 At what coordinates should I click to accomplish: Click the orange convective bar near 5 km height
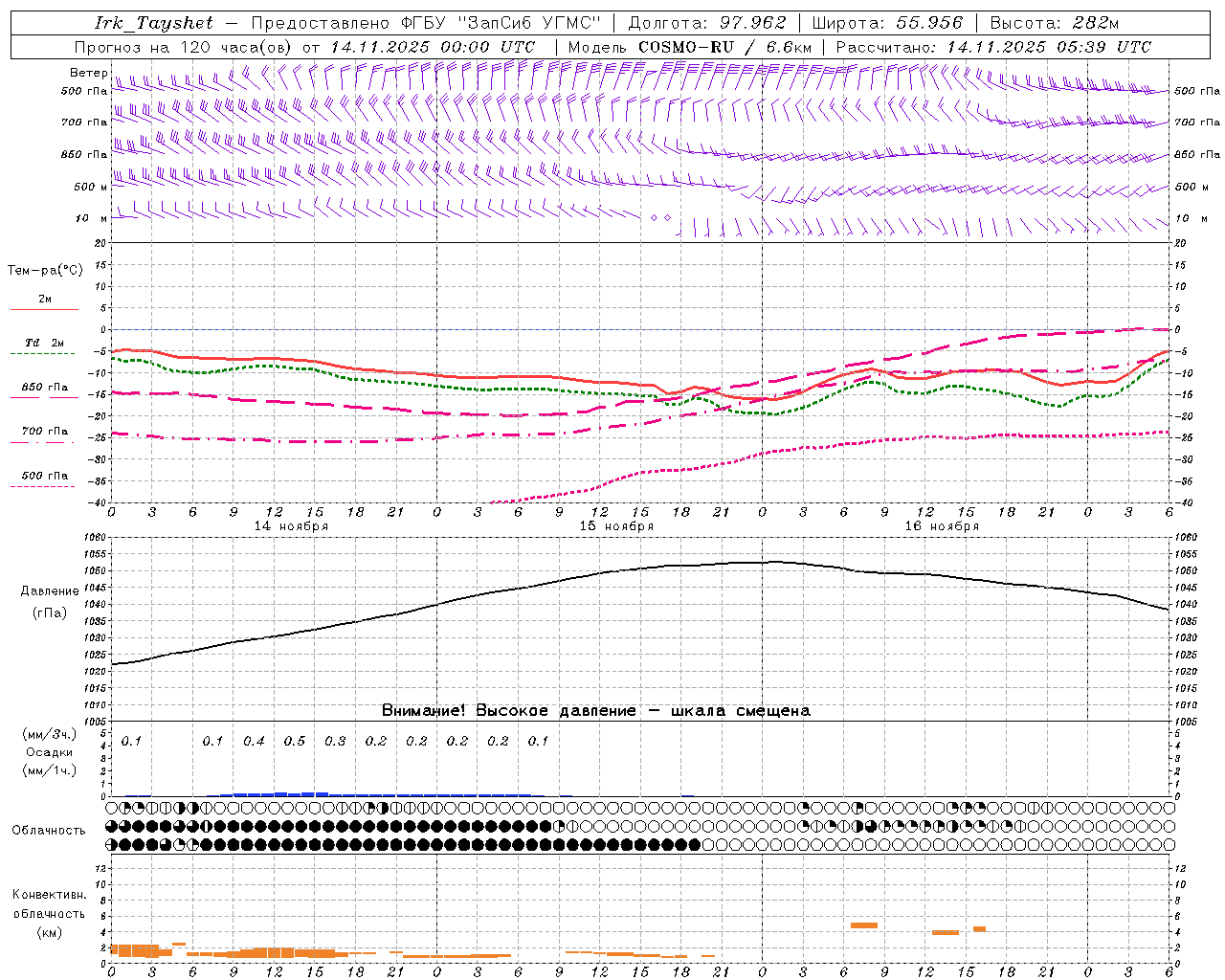864,924
